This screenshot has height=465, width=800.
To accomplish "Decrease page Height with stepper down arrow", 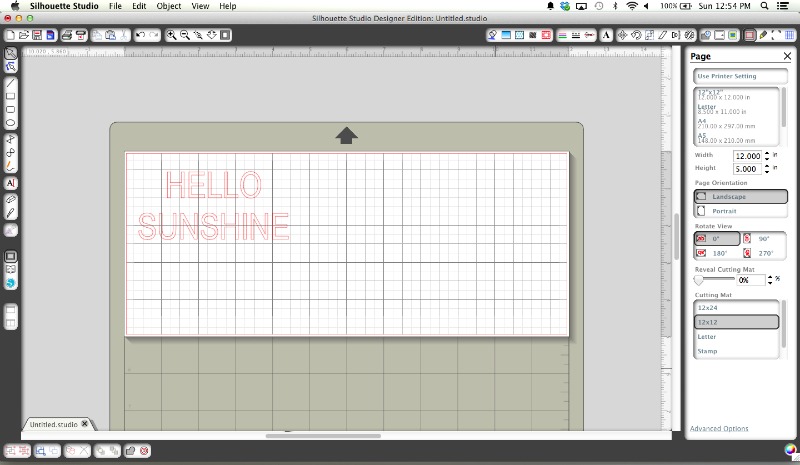I will 767,172.
